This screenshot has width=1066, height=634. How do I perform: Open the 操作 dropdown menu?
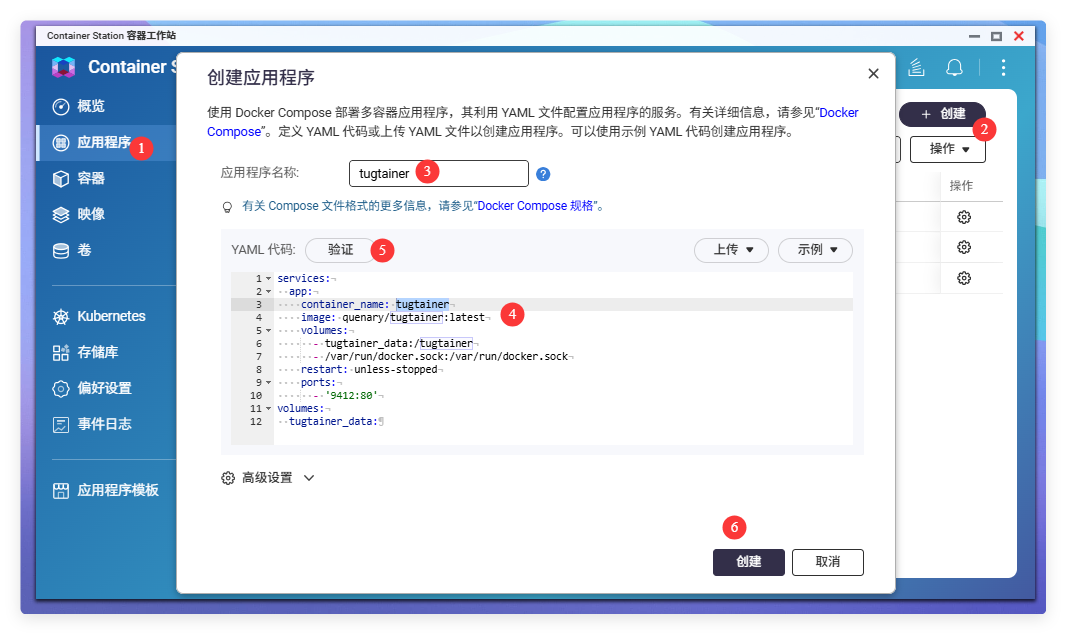click(x=948, y=149)
